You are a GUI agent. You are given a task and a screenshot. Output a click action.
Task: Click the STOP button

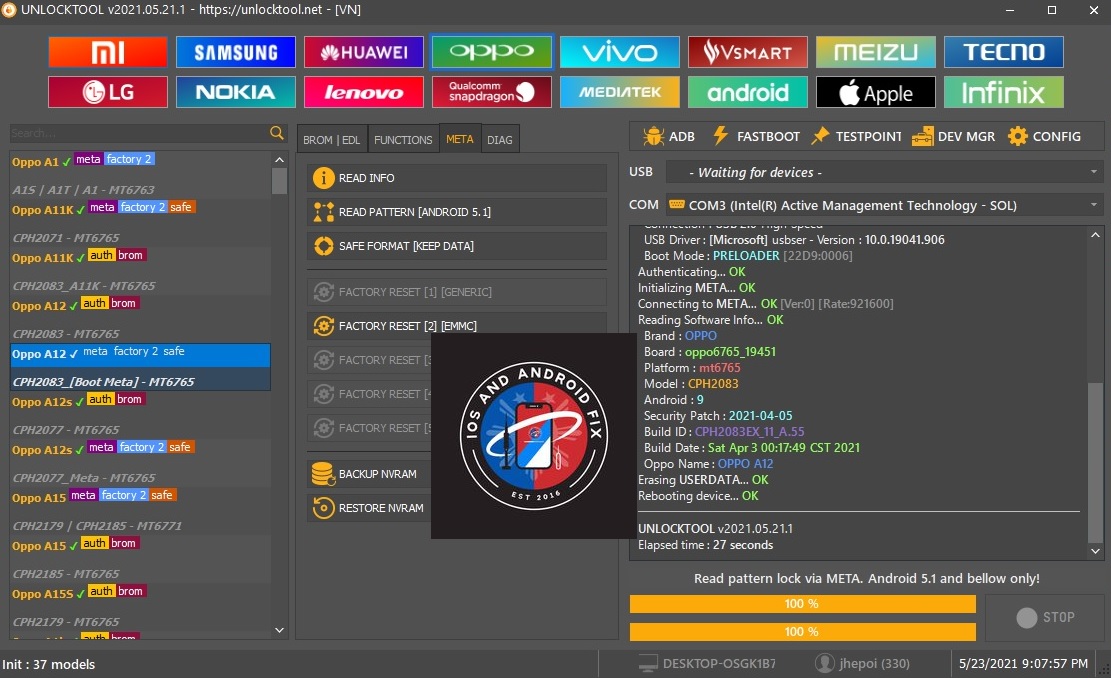pos(1045,617)
